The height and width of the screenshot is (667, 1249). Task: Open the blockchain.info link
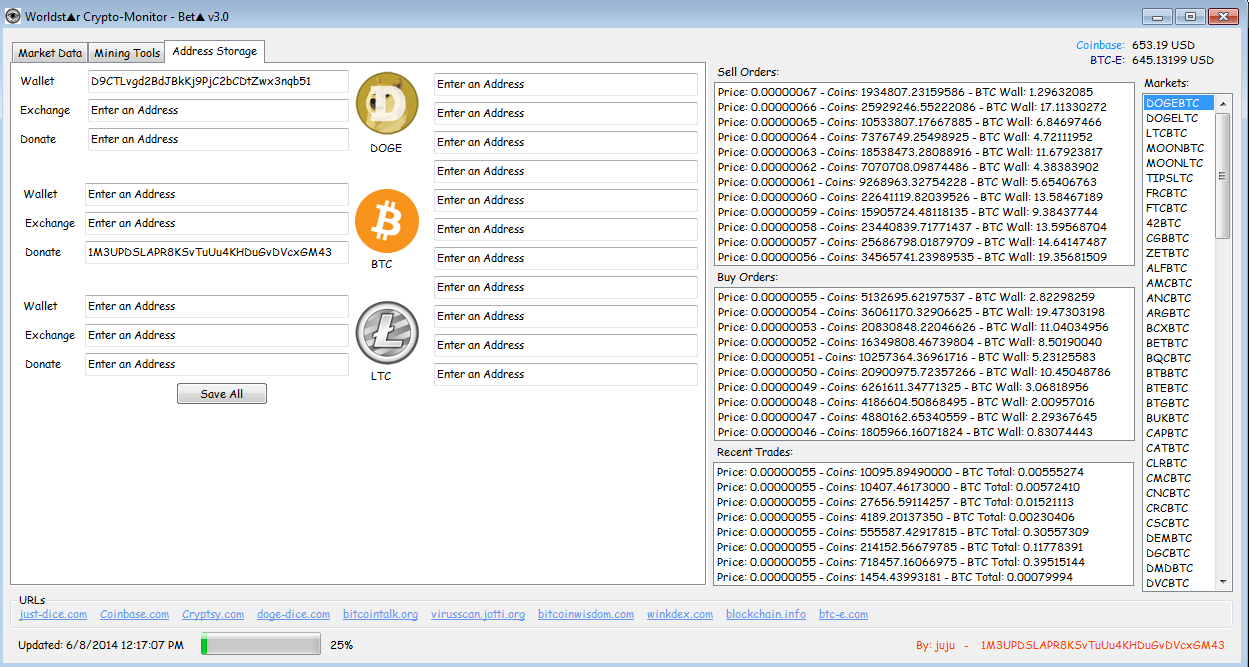tap(766, 614)
